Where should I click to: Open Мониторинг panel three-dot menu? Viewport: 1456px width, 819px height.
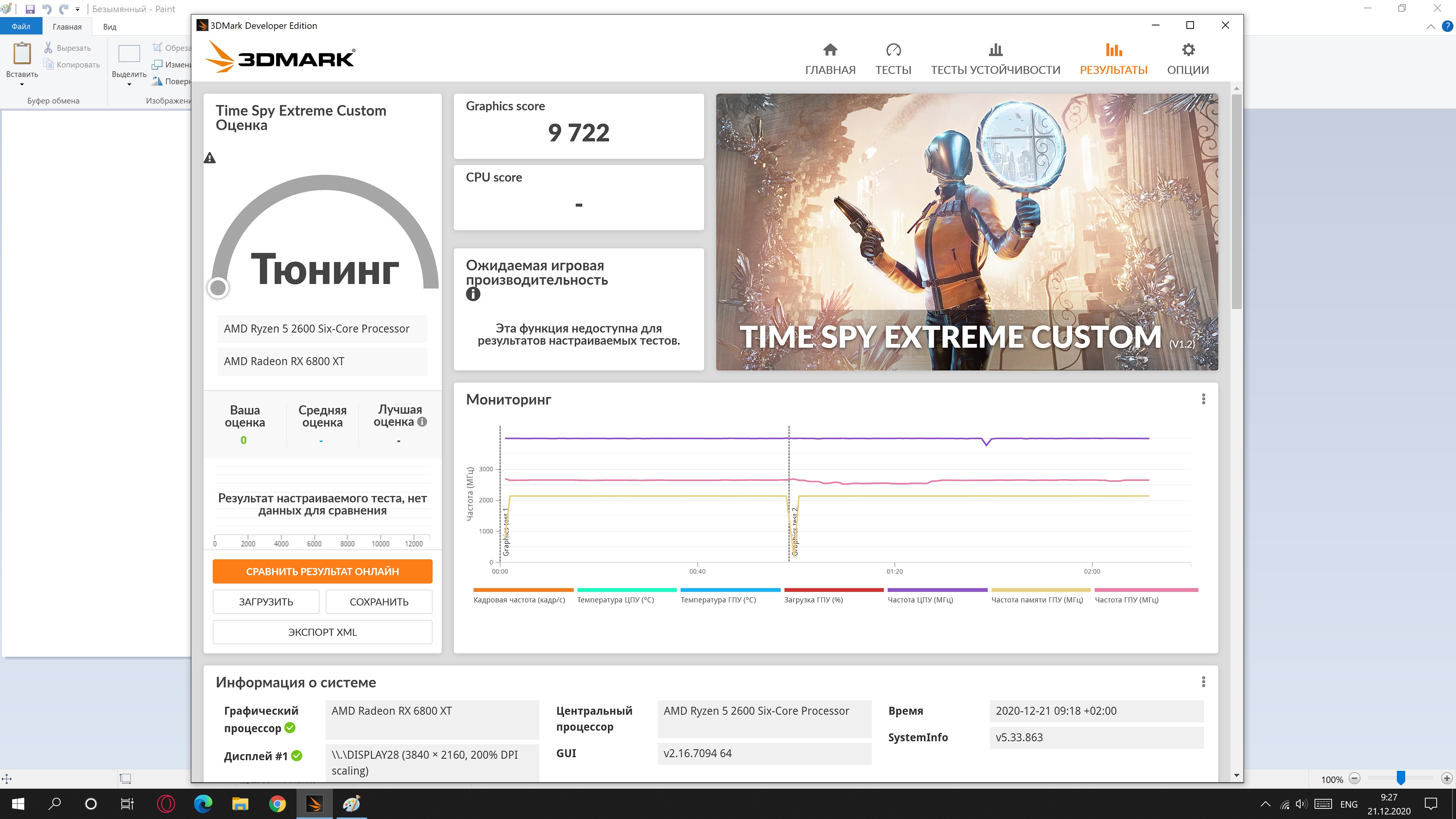1203,399
